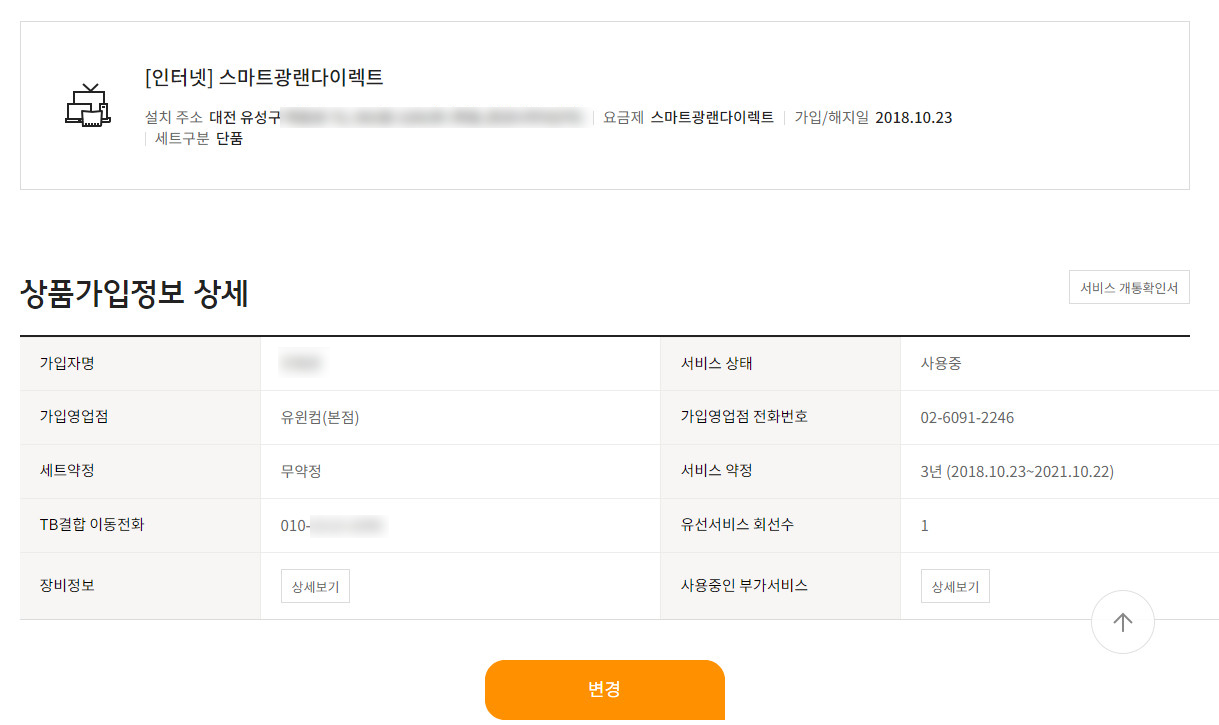
Task: Click the [인터넷] 스마트광랜다이렉트 product title
Action: click(x=264, y=77)
